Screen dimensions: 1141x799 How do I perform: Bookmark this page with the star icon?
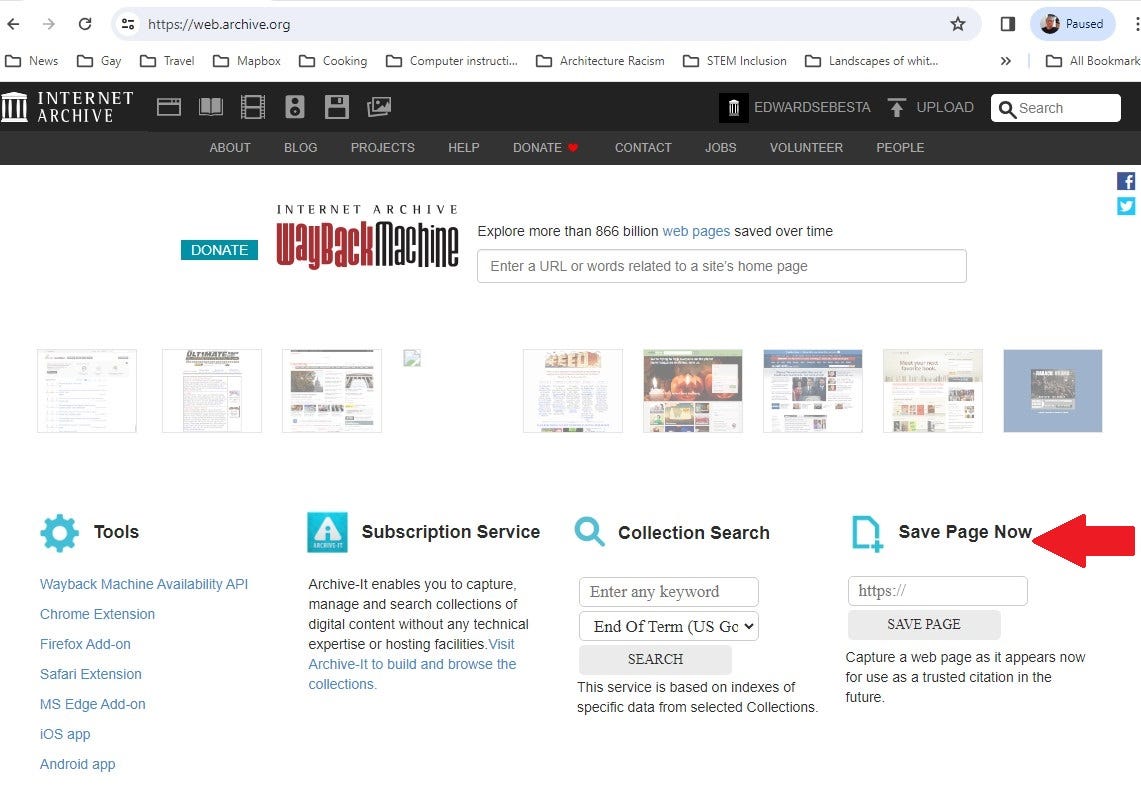(958, 24)
